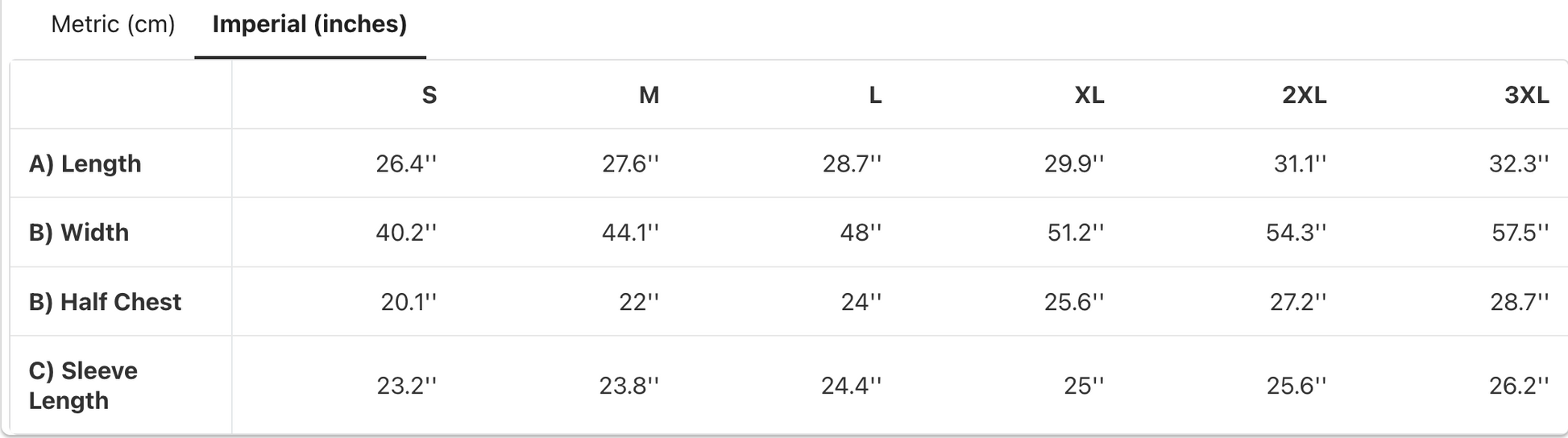Click the 29.9'' length value for XL
1568x438 pixels.
[x=1074, y=163]
